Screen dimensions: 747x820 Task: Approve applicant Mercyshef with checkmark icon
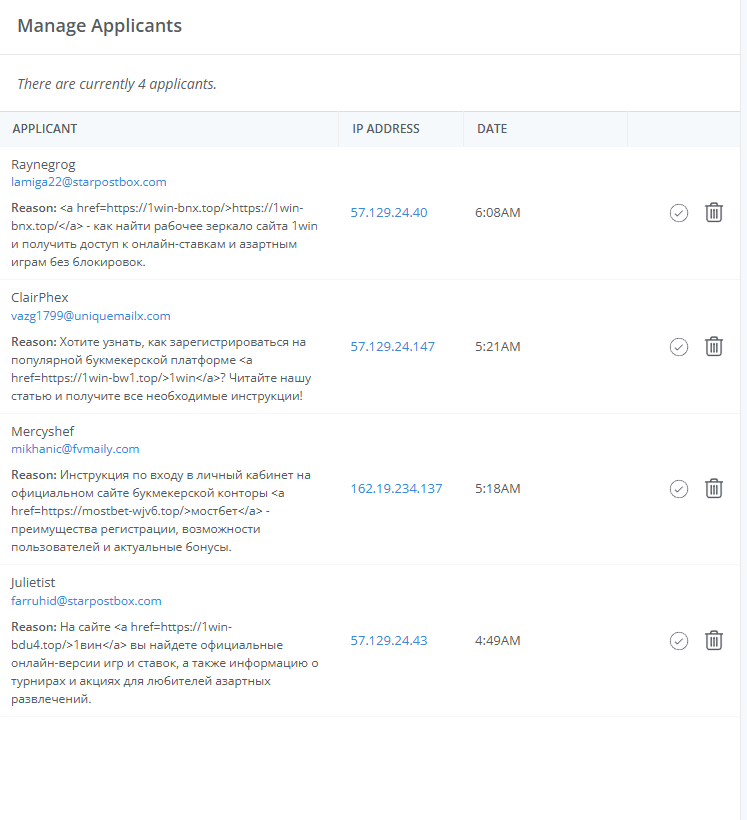679,489
